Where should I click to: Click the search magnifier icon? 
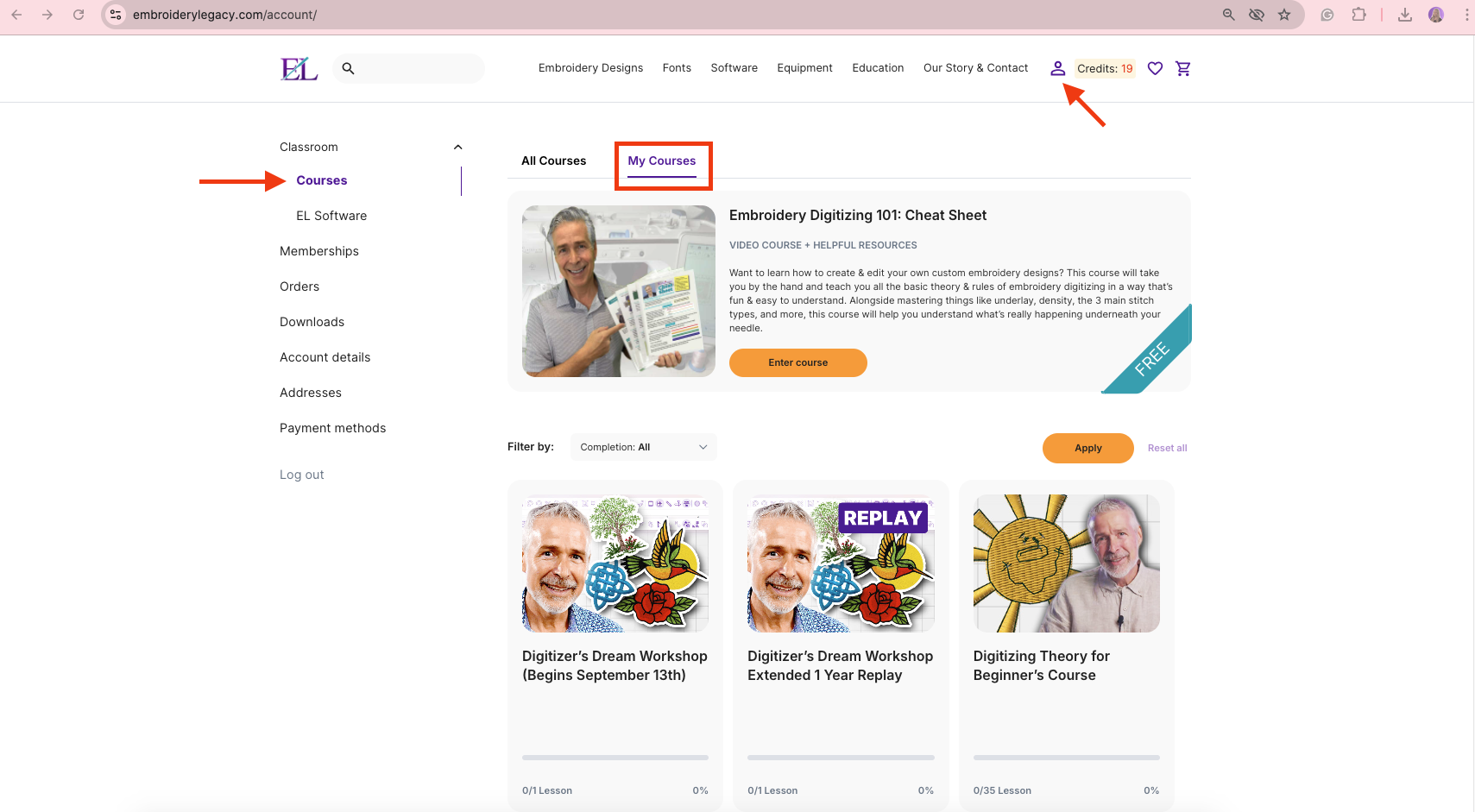pyautogui.click(x=349, y=68)
